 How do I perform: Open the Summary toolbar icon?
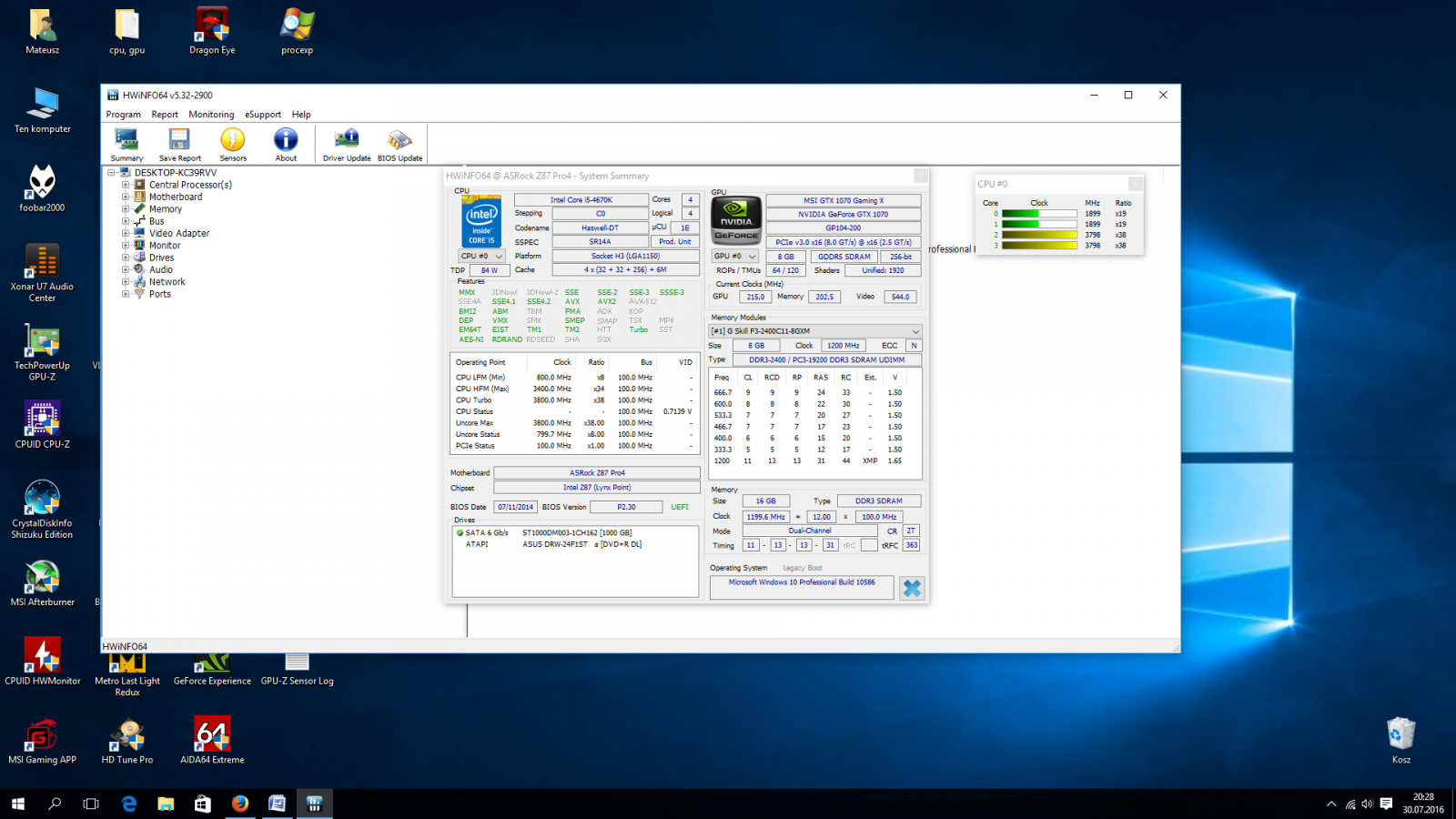coord(126,145)
